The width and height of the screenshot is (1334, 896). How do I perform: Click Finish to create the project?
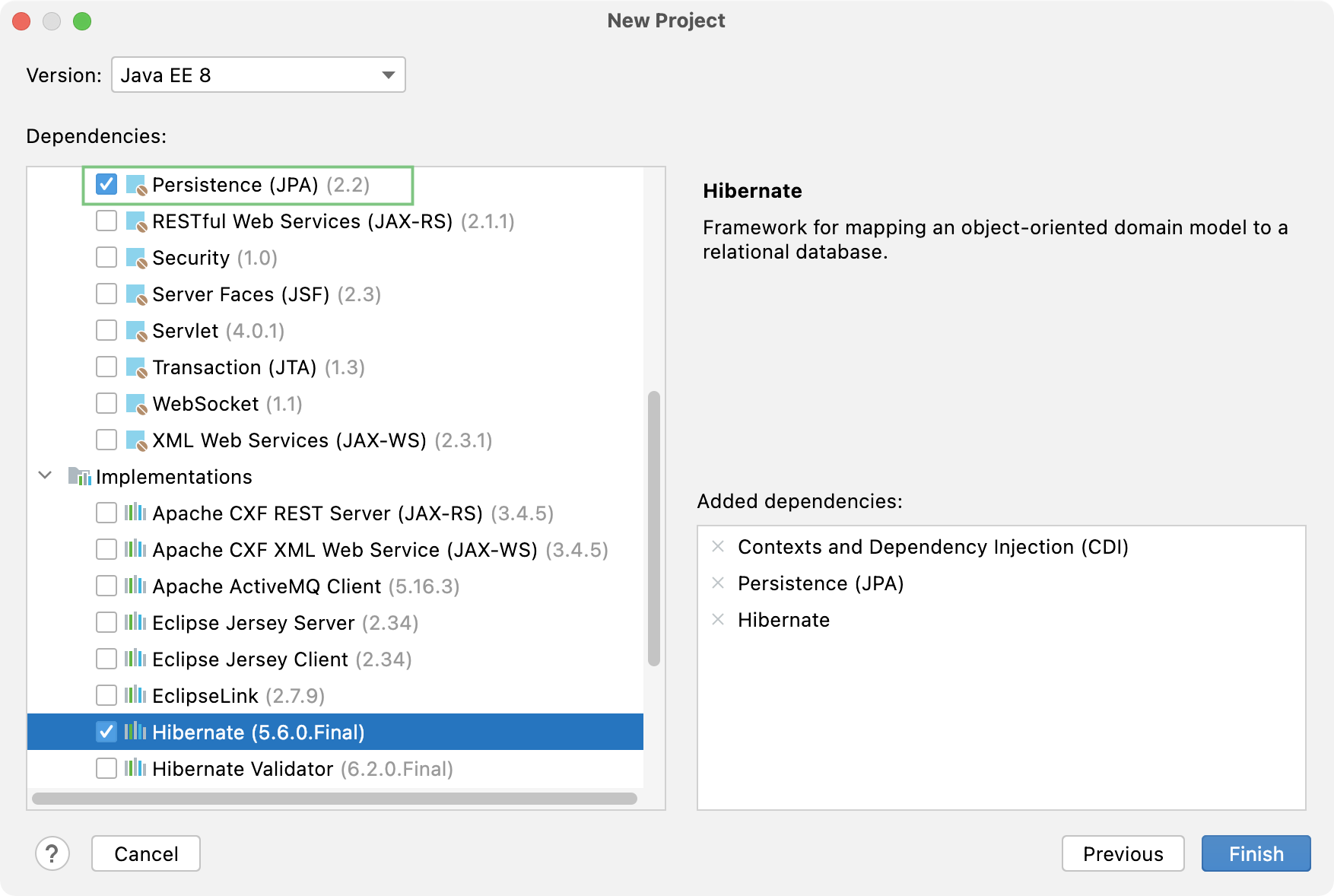[1256, 853]
